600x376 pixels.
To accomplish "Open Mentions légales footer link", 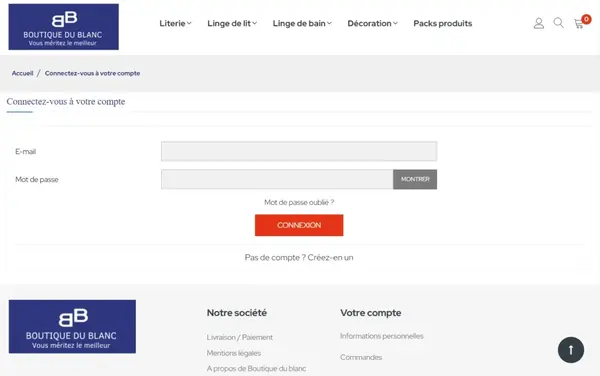I will click(x=234, y=353).
